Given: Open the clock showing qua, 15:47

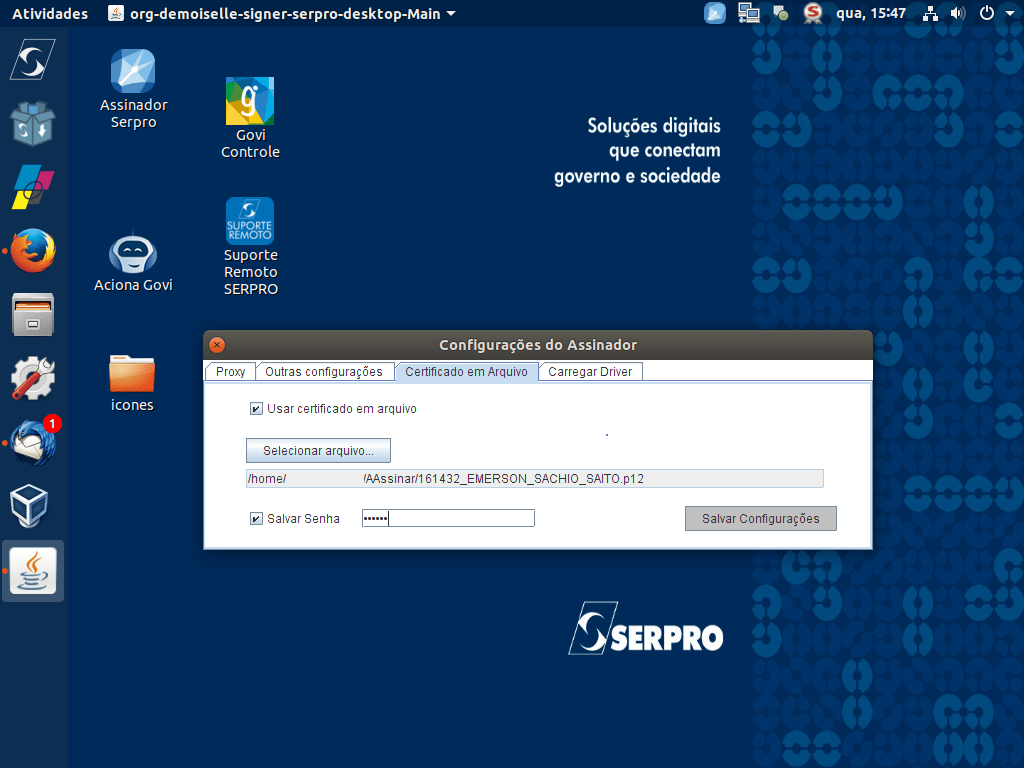Looking at the screenshot, I should pos(871,13).
